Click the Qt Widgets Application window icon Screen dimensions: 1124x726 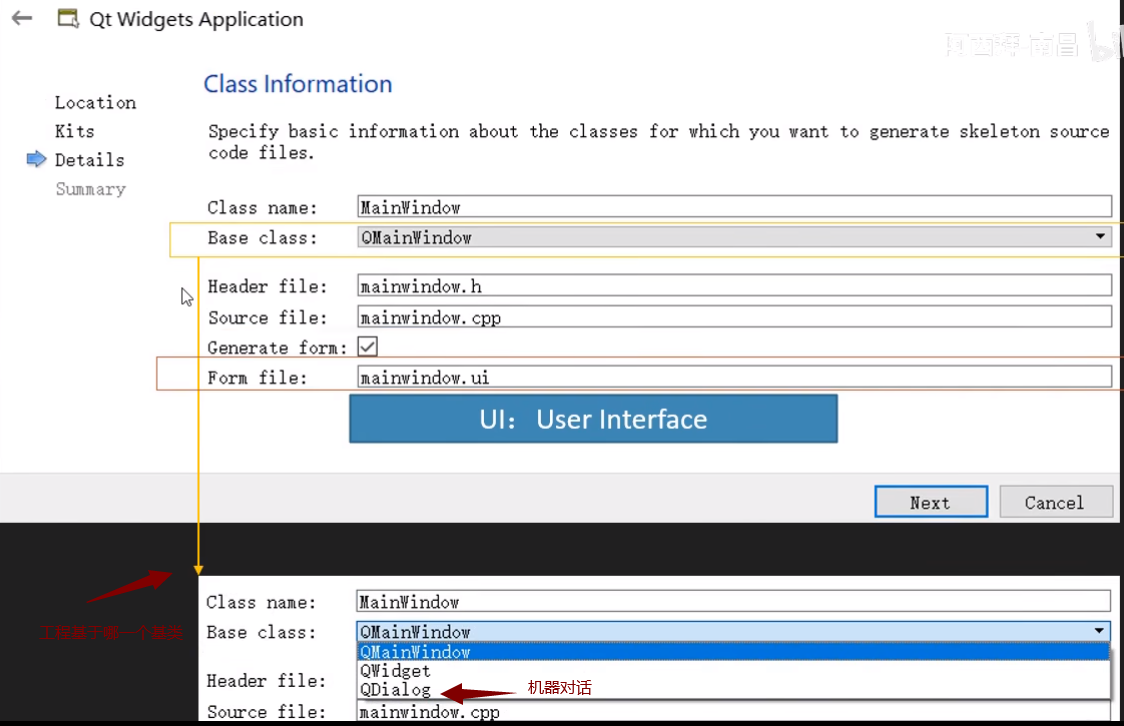pyautogui.click(x=68, y=19)
